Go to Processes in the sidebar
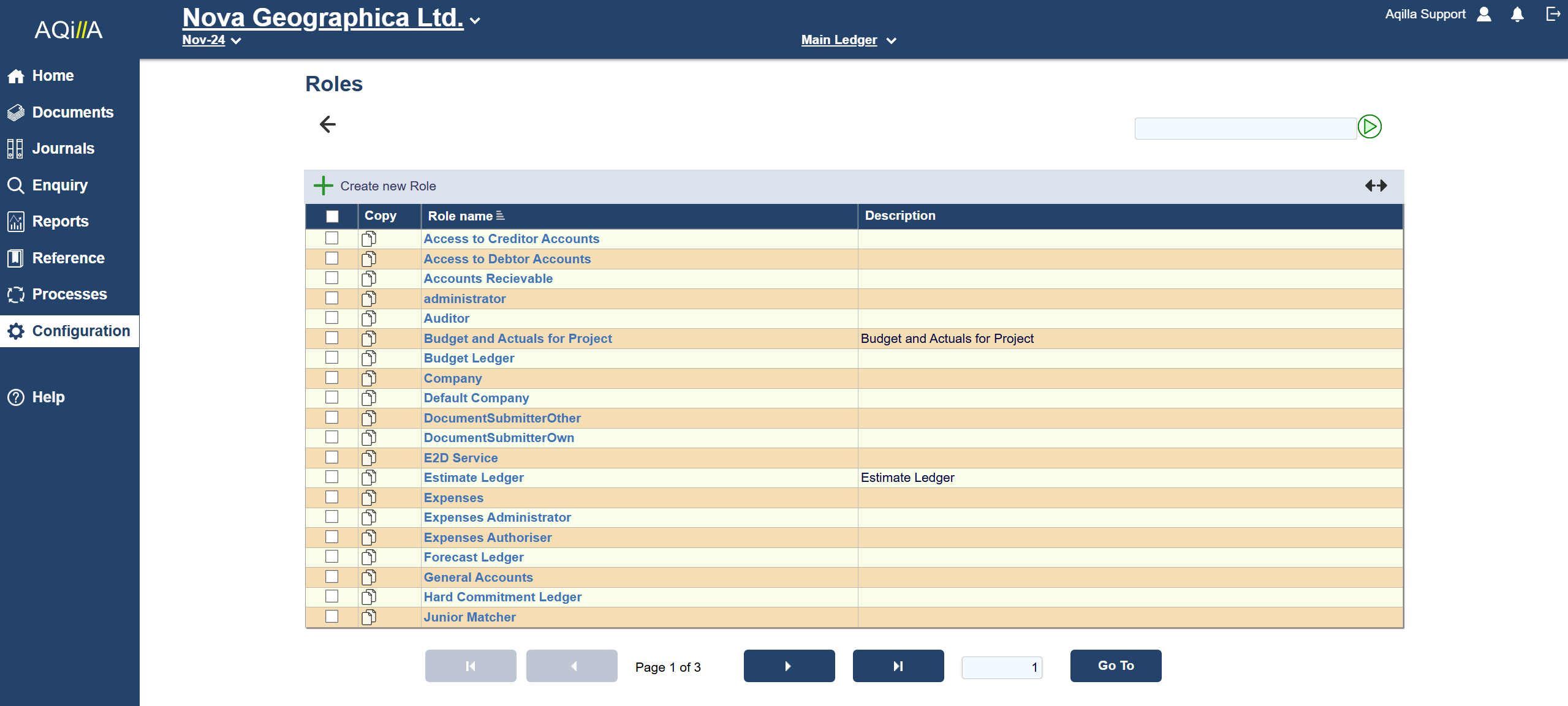1568x706 pixels. (69, 295)
